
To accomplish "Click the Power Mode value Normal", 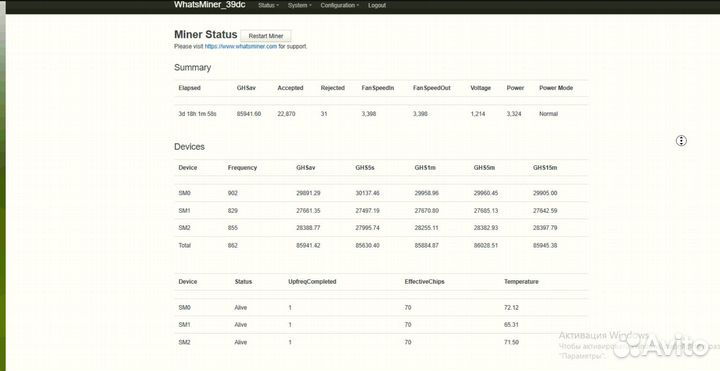I will 548,114.
